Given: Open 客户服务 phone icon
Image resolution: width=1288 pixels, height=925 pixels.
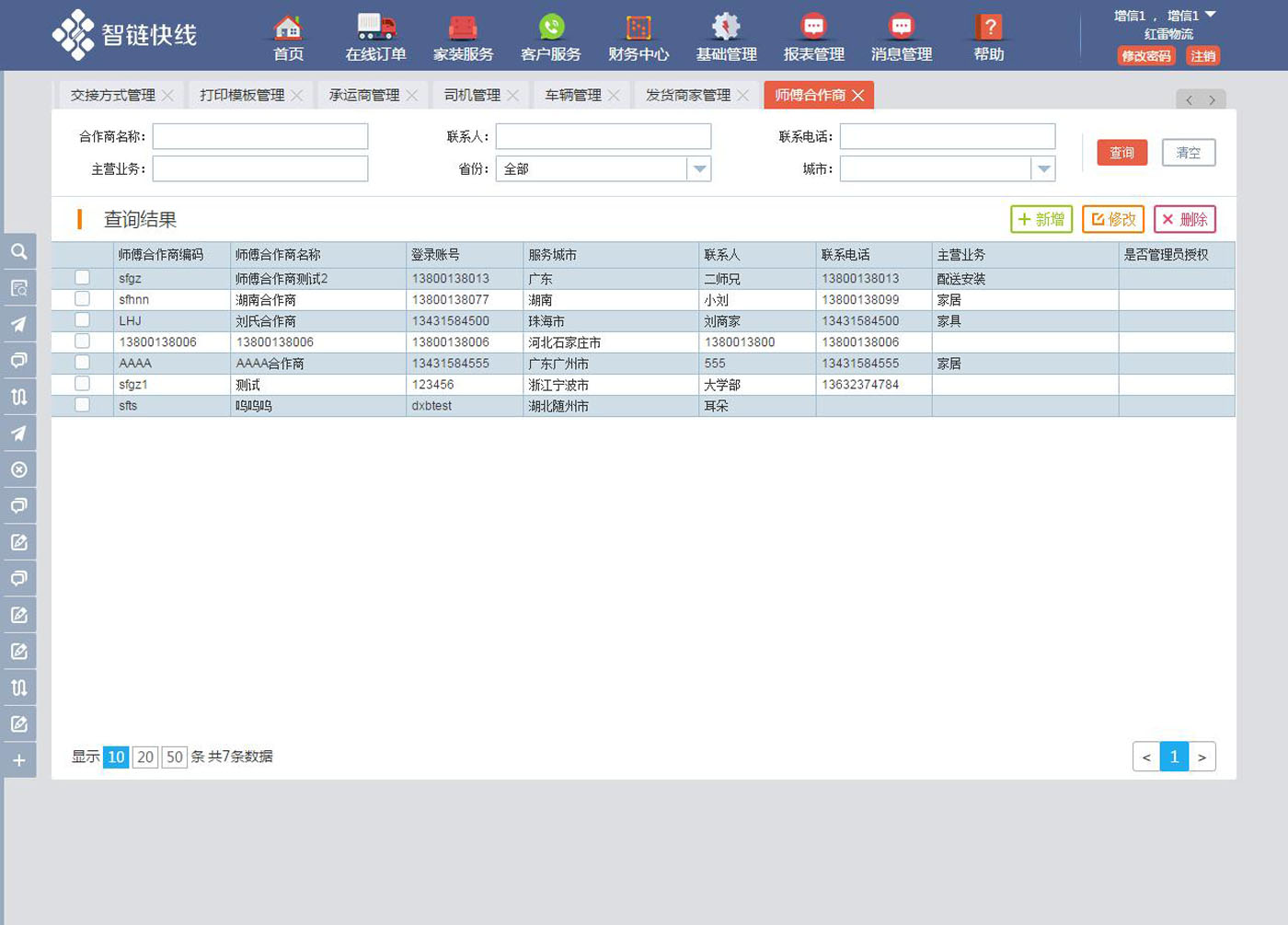Looking at the screenshot, I should (x=551, y=28).
